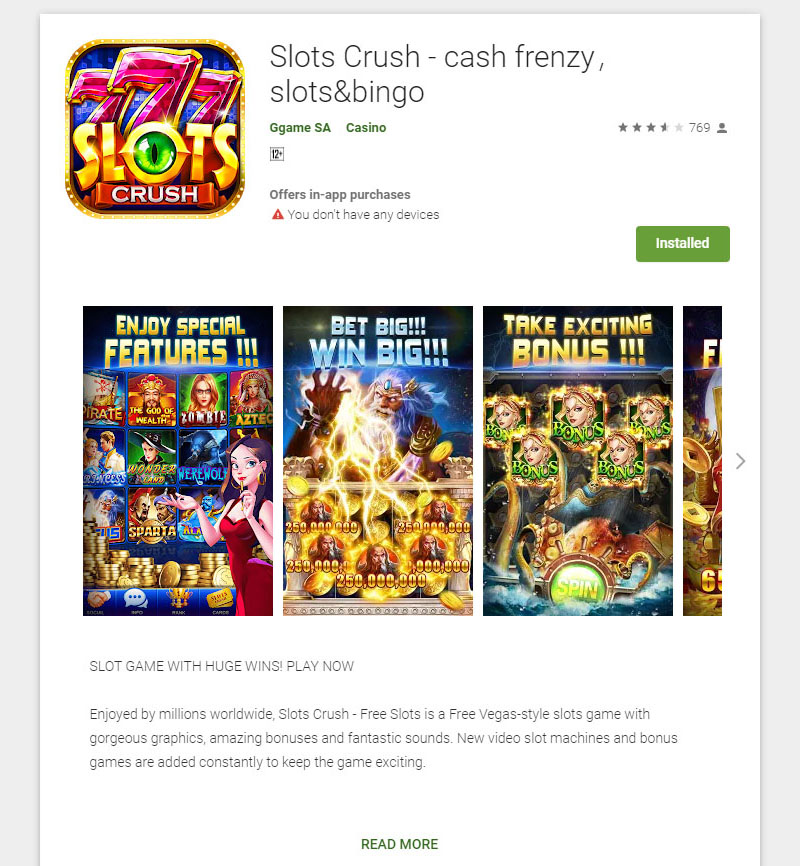Screen dimensions: 800x866
Task: Open the Bet Big Win Big screenshot
Action: (378, 461)
